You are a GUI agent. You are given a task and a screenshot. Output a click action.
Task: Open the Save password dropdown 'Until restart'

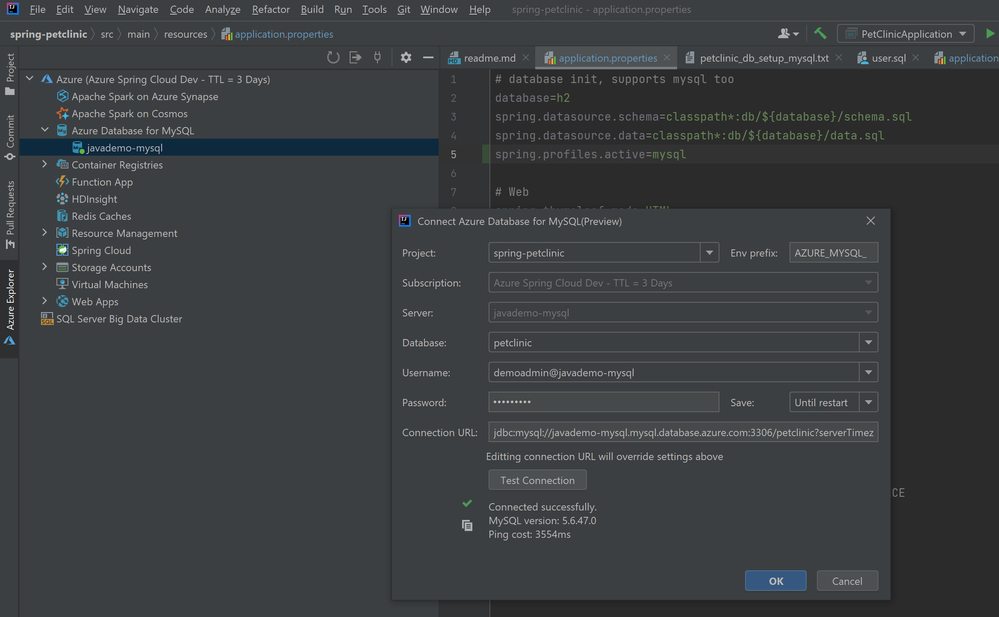(868, 403)
